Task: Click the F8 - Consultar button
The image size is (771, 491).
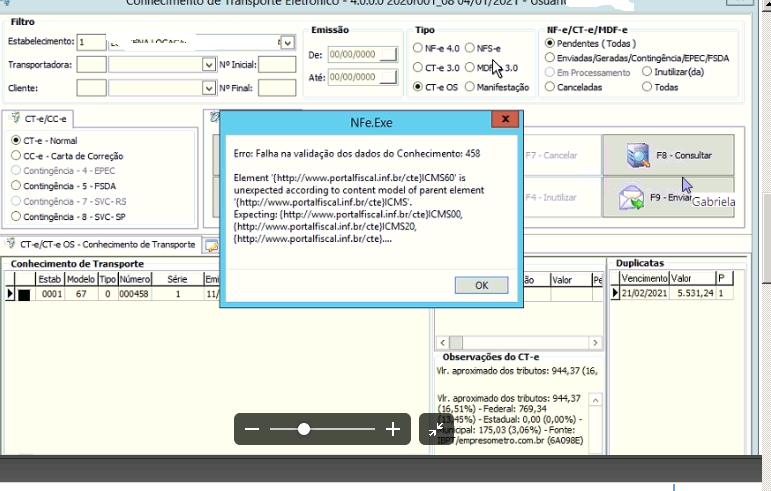Action: (668, 155)
